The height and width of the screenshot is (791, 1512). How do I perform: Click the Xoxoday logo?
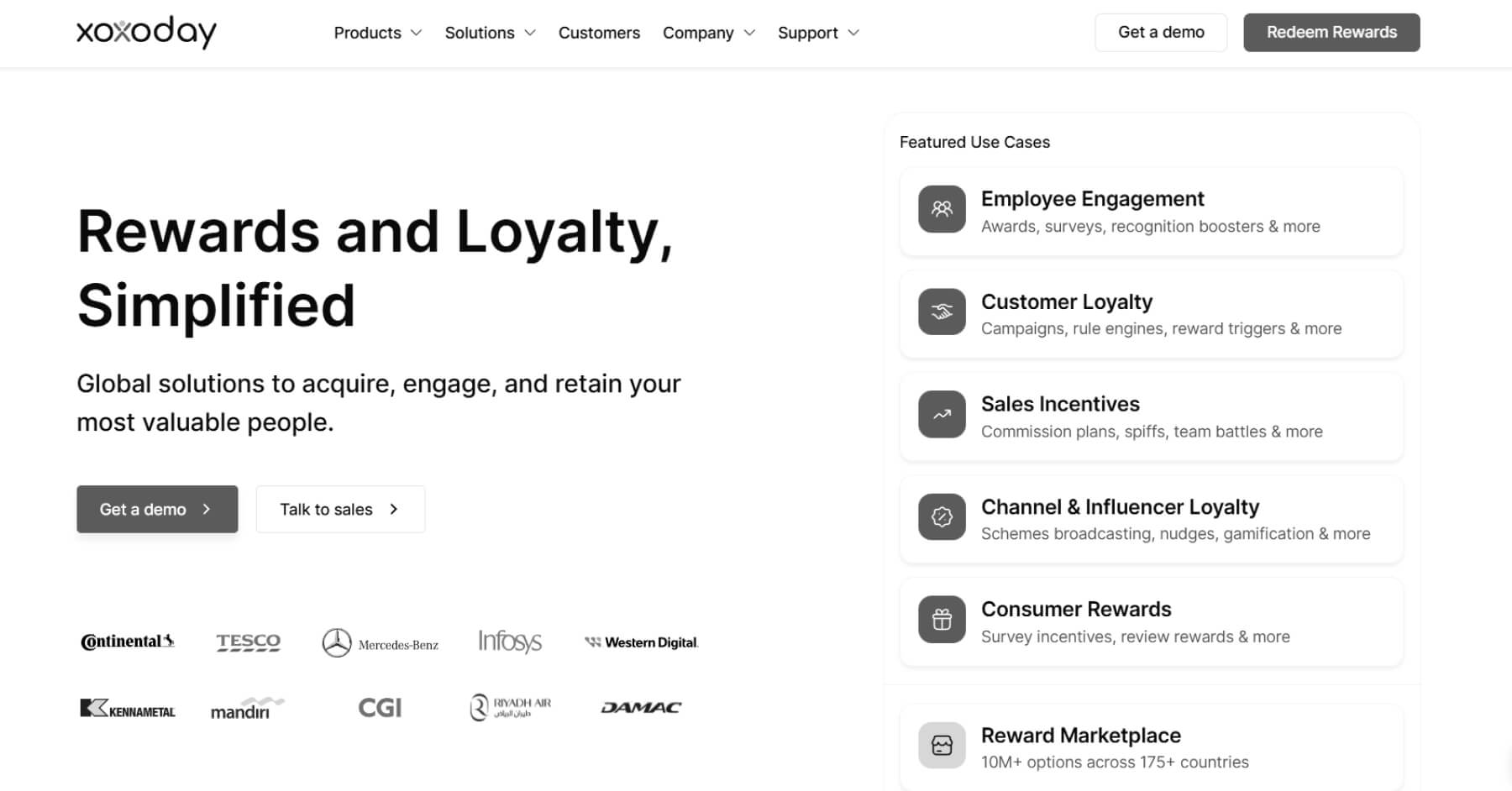click(x=146, y=32)
